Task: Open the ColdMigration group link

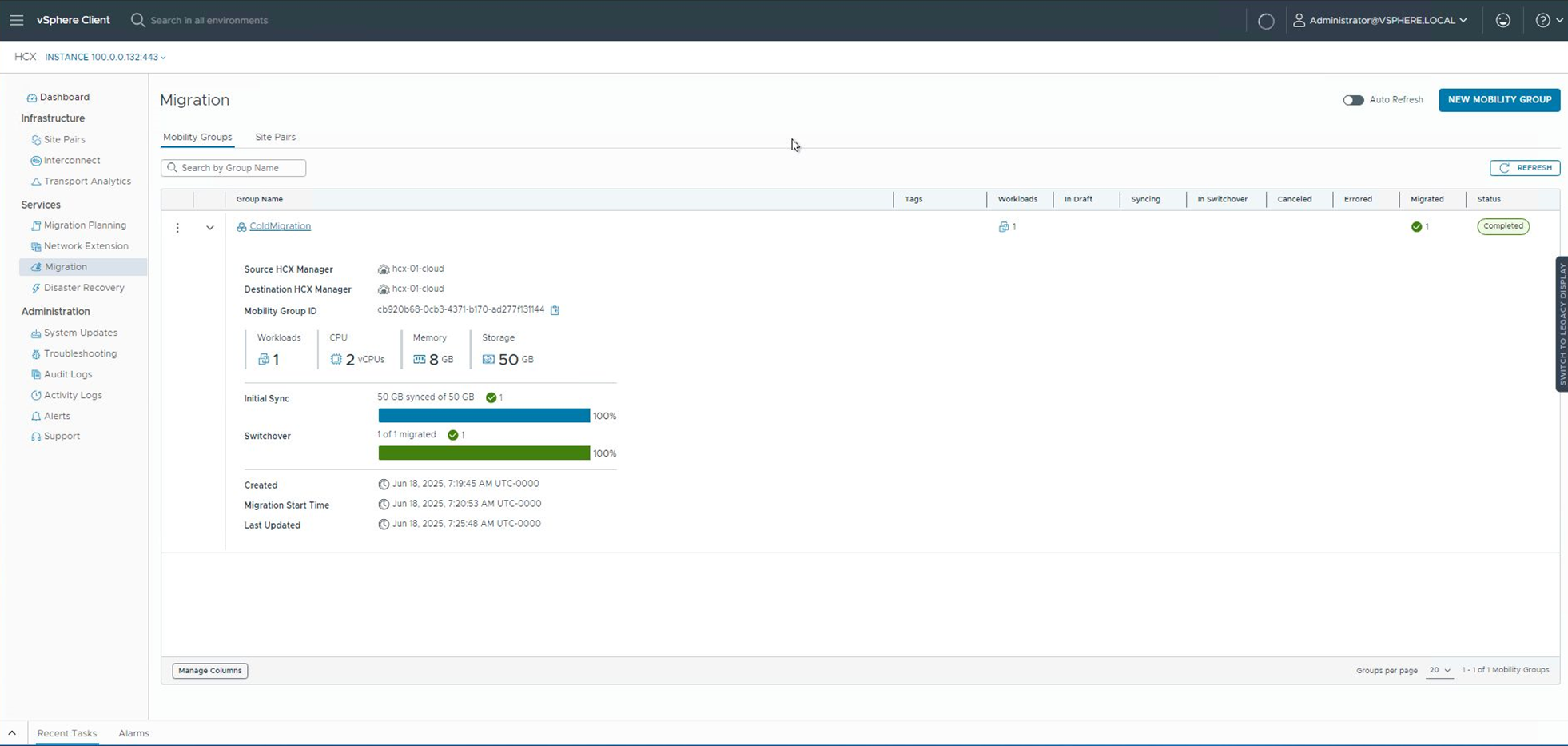Action: [x=280, y=226]
